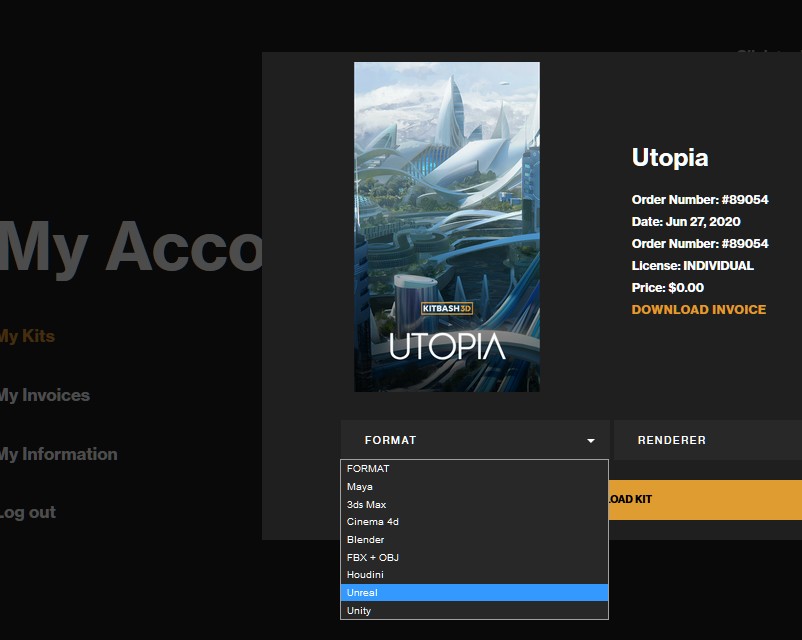Select Blender format option

pyautogui.click(x=474, y=540)
